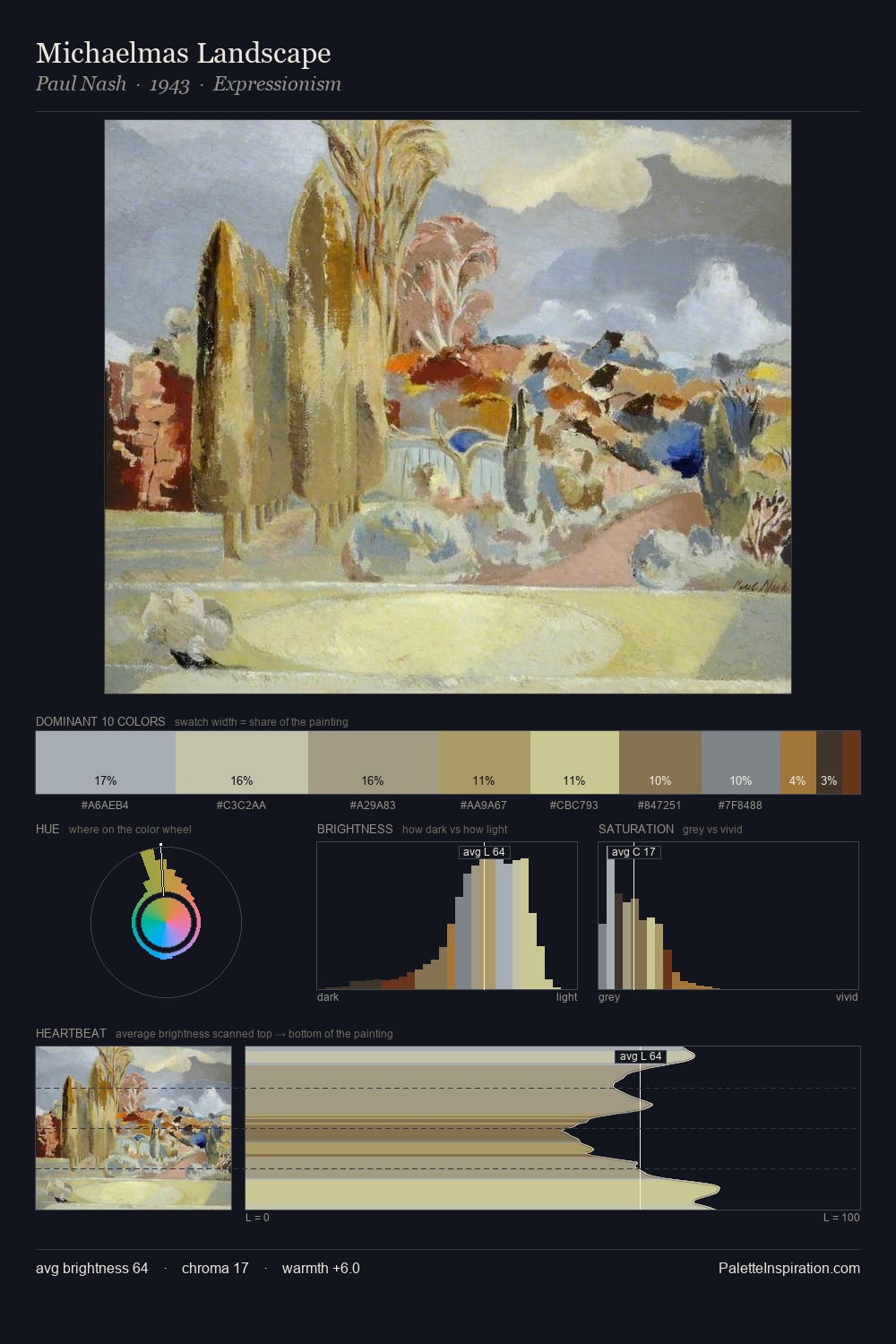Viewport: 896px width, 1344px height.
Task: Select the 16% pale sage swatch #C3C2AA
Action: pos(242,762)
